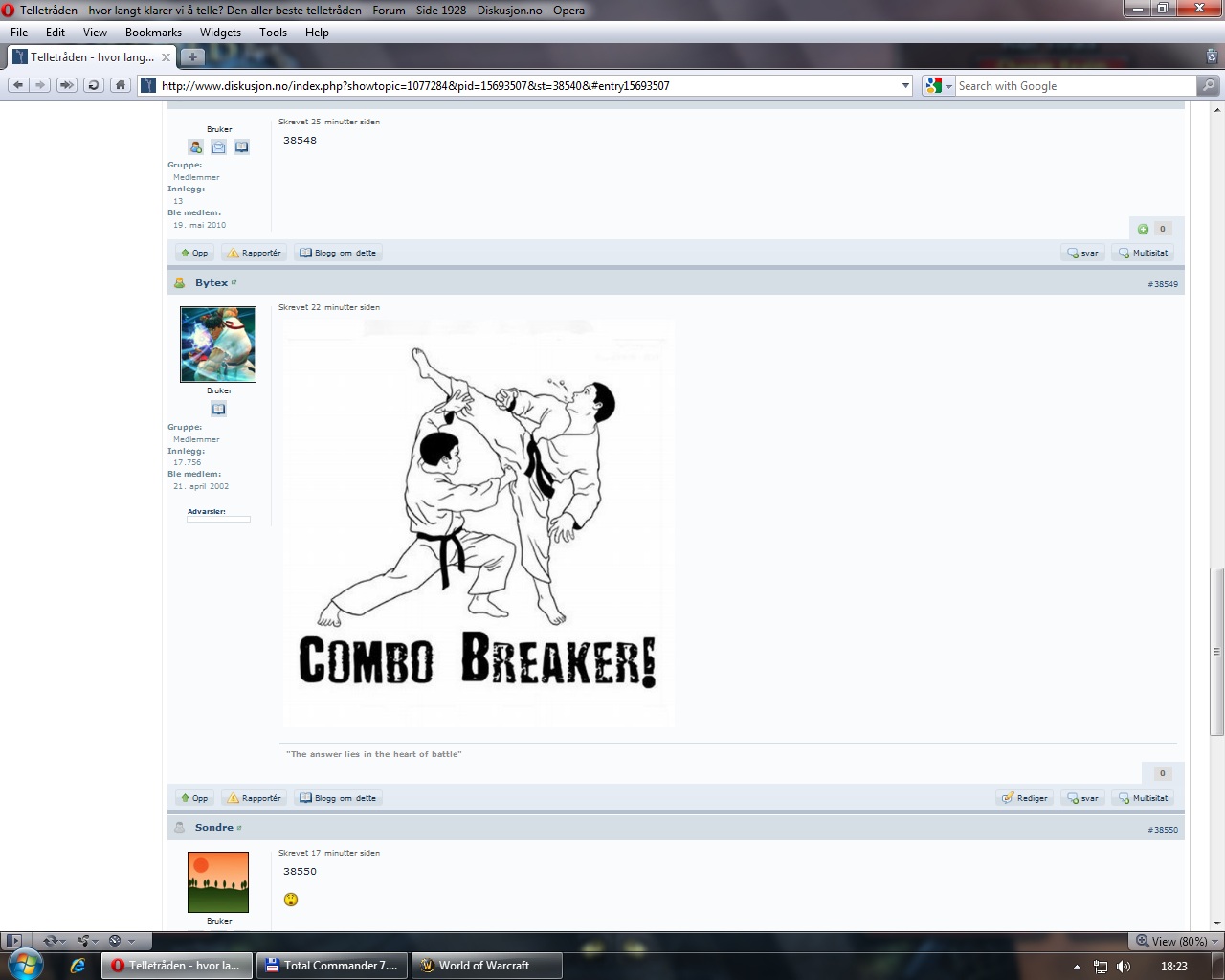Go to the browser home page icon
This screenshot has width=1225, height=980.
pos(120,85)
